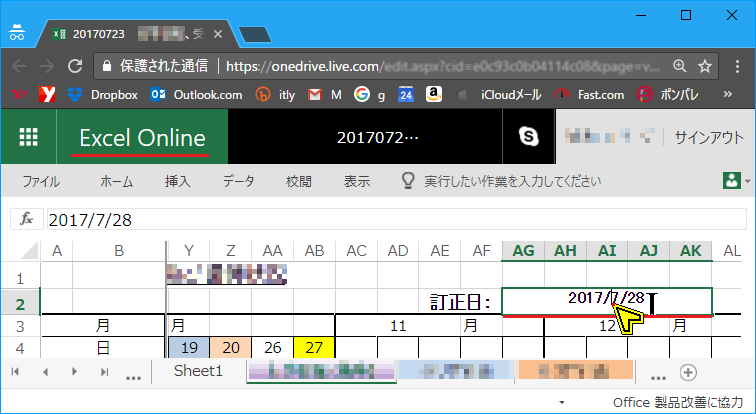
Task: Open the iCloudメール bookmark
Action: point(498,95)
